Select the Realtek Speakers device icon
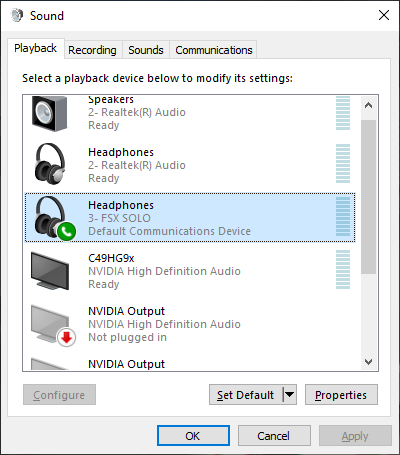 click(49, 113)
